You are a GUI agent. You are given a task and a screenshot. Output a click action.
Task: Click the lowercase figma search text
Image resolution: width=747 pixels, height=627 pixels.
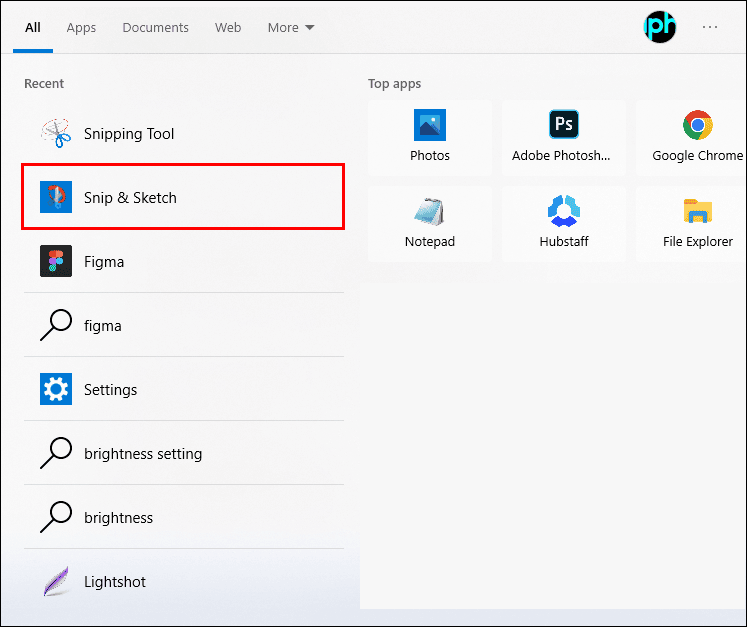pyautogui.click(x=102, y=326)
